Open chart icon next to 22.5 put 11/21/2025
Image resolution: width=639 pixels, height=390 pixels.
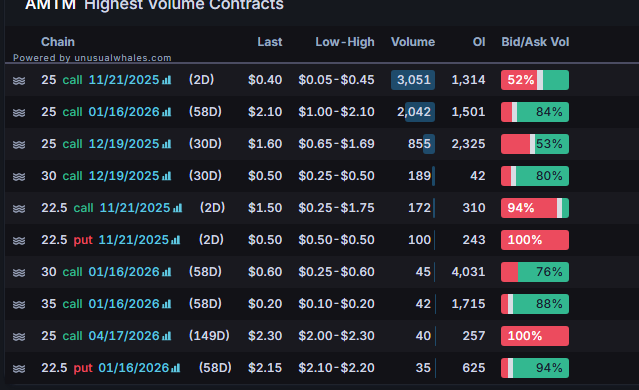[x=176, y=240]
